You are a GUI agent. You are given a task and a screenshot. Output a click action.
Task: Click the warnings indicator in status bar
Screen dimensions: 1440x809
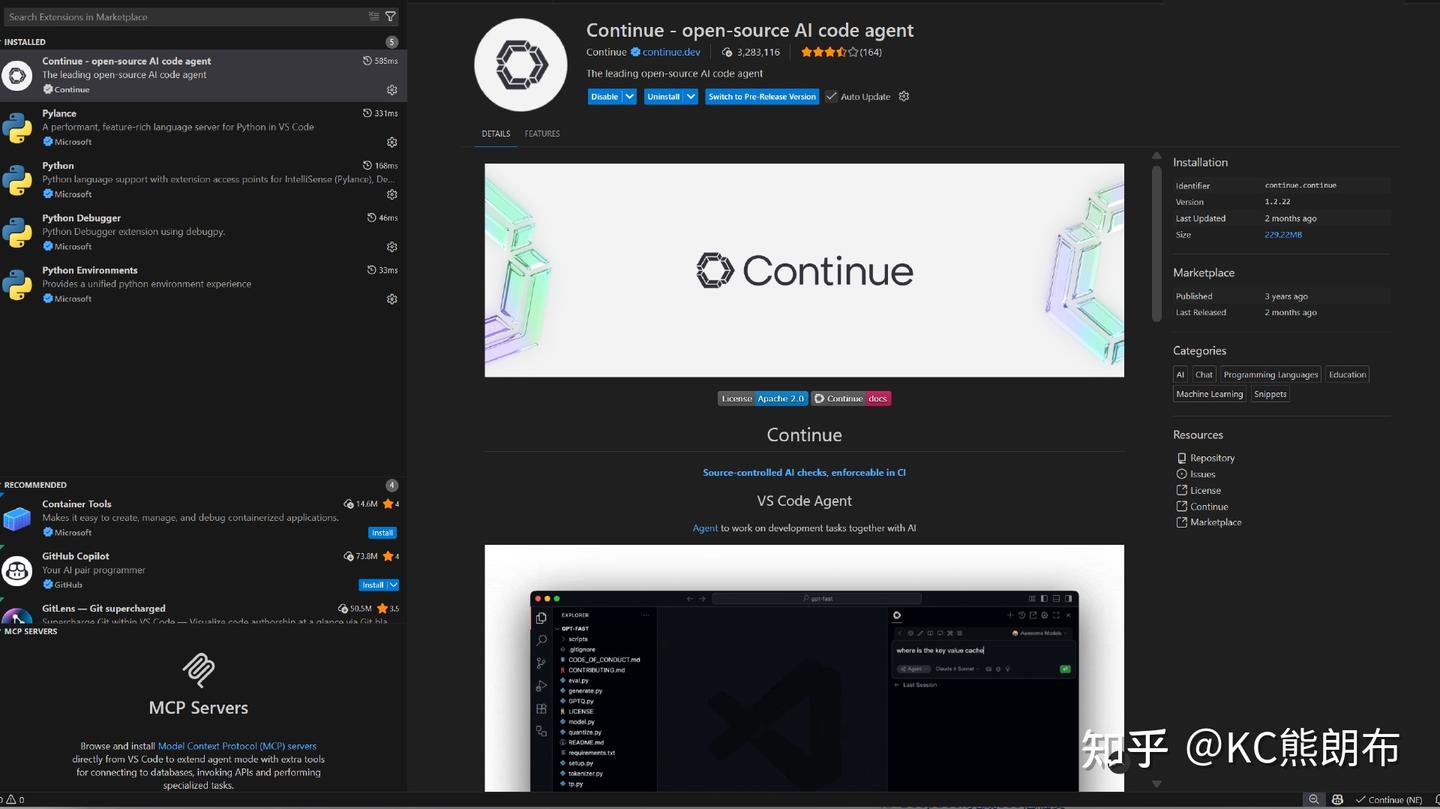(14, 800)
